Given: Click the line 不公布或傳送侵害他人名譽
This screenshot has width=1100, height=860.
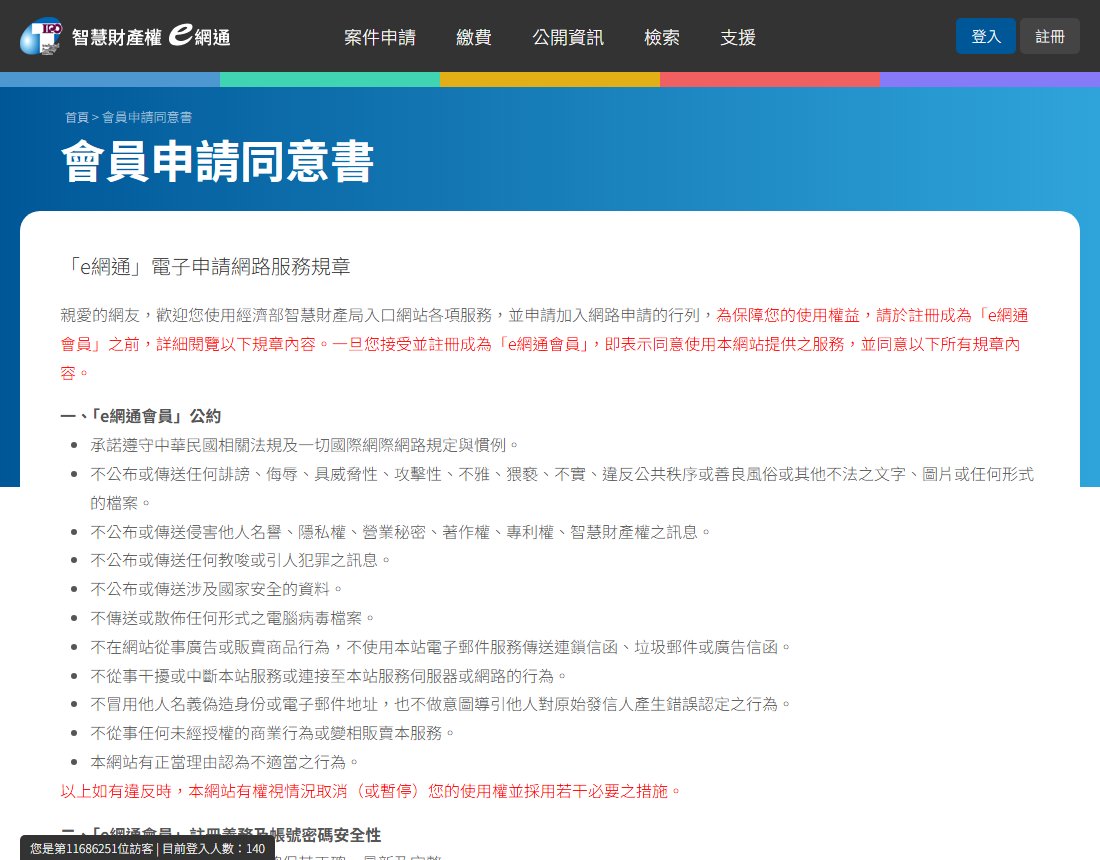Looking at the screenshot, I should coord(401,532).
